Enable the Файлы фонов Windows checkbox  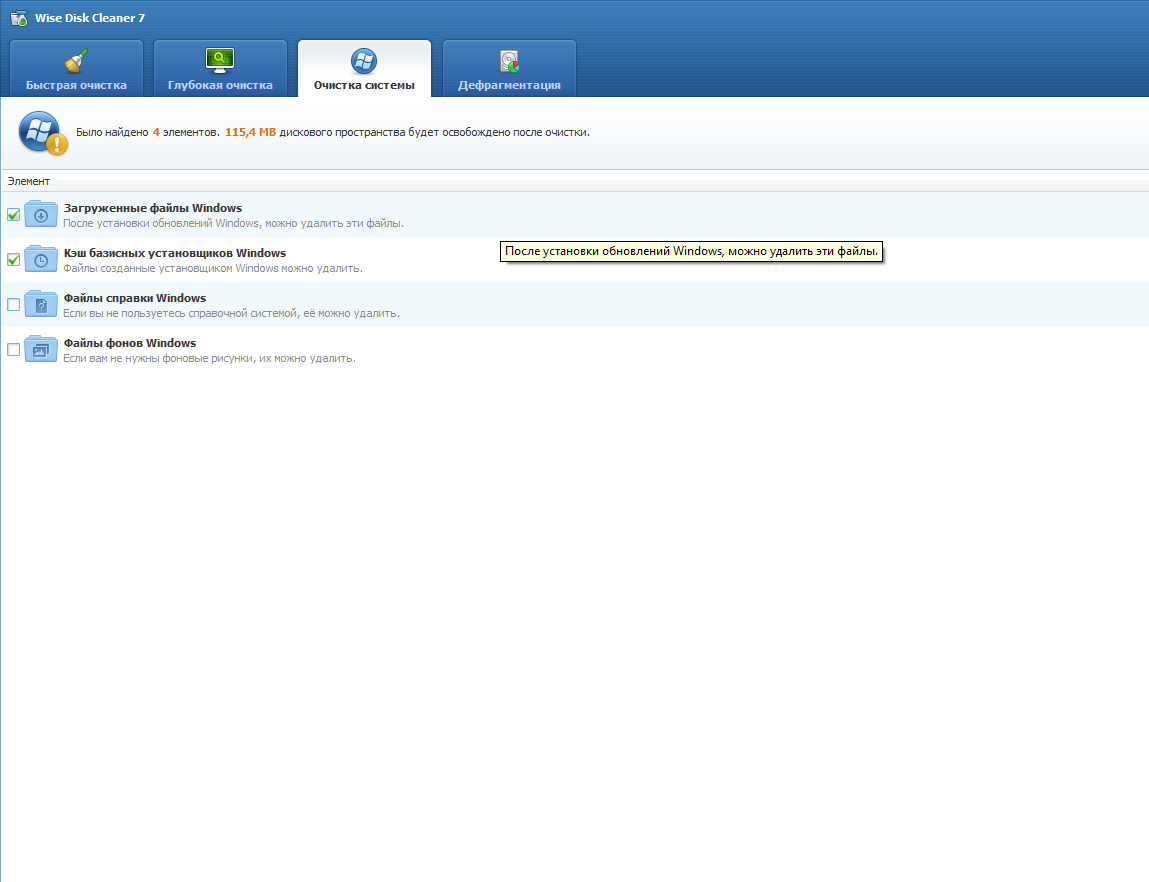click(13, 349)
